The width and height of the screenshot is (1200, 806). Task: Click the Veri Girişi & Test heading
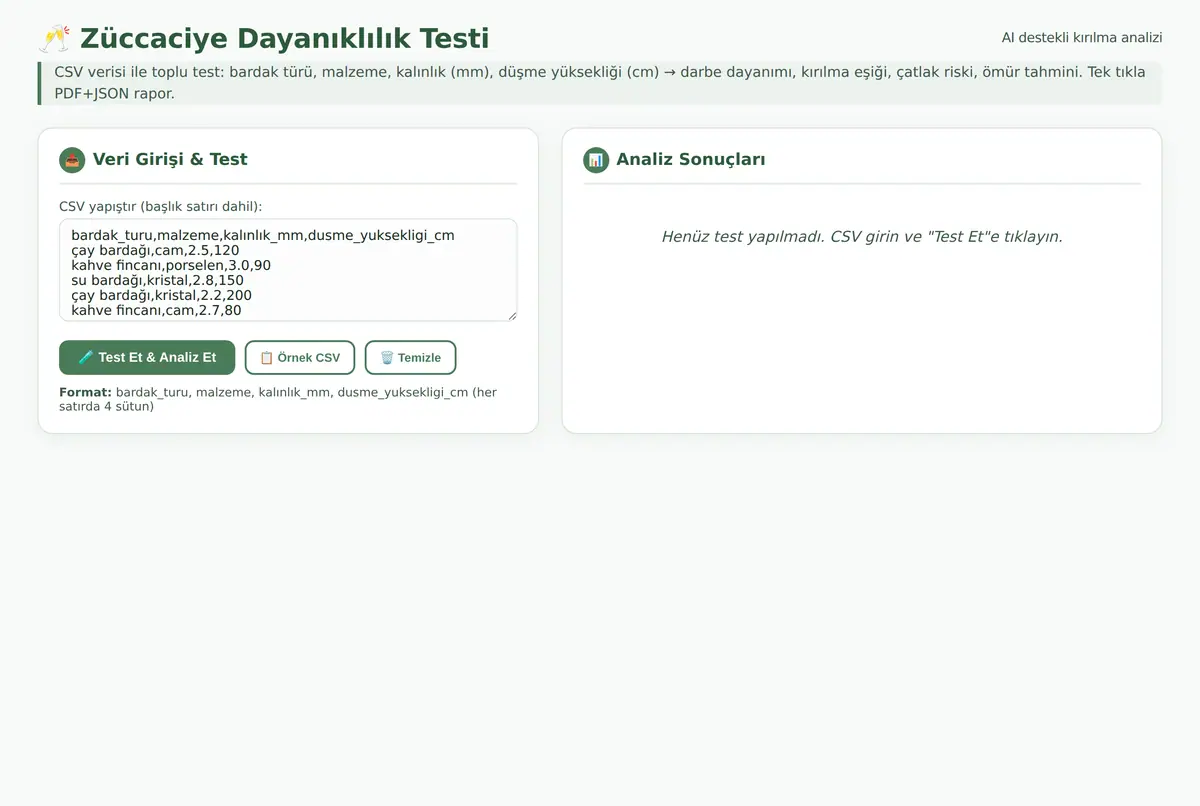pyautogui.click(x=170, y=159)
